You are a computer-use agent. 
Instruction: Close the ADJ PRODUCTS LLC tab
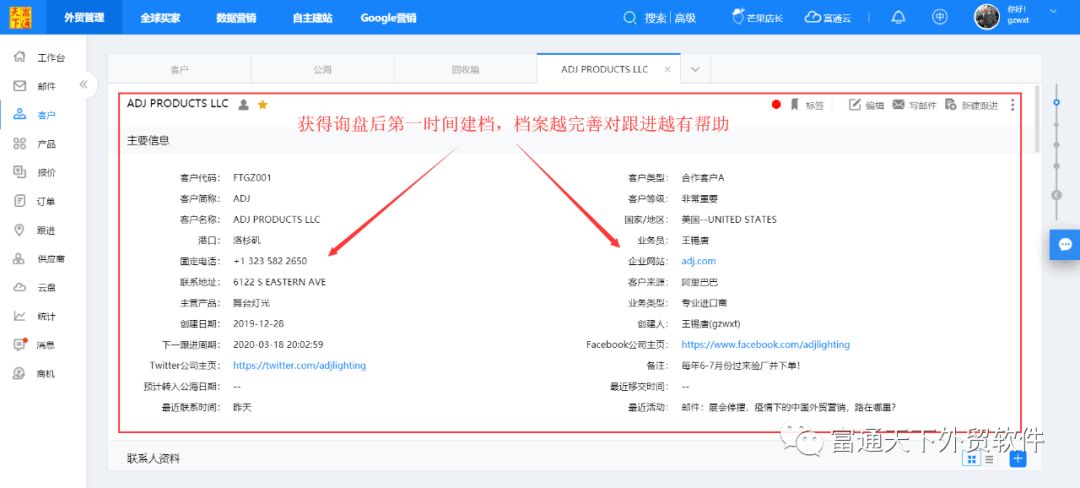667,70
